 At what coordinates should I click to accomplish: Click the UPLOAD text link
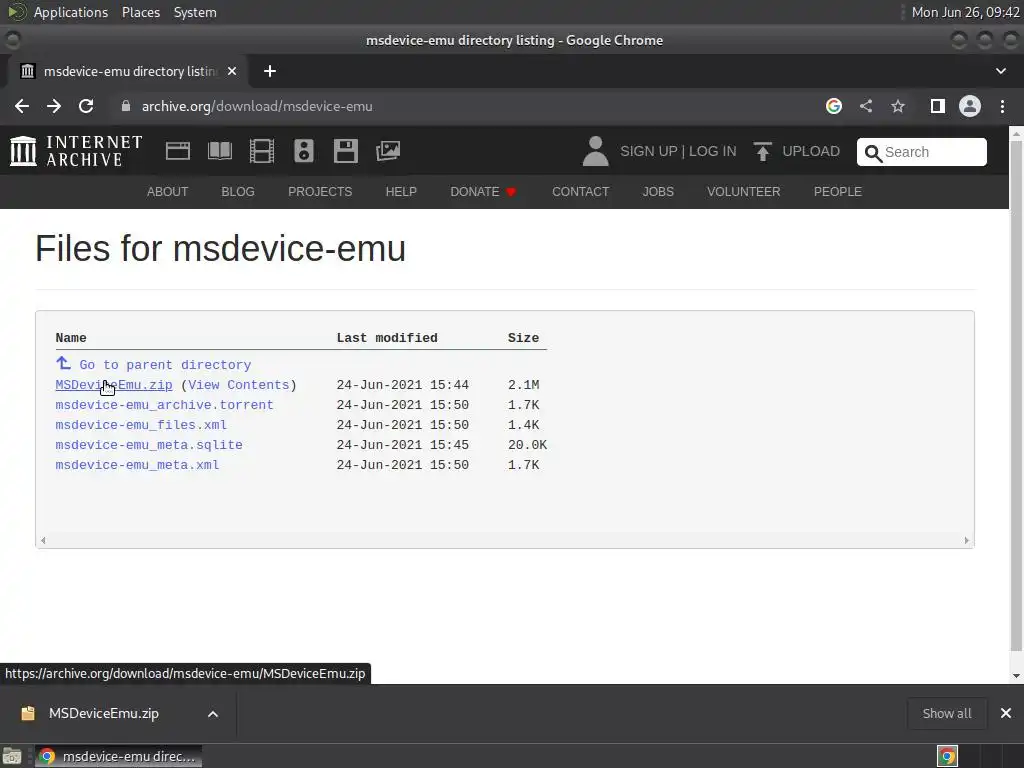coord(811,152)
